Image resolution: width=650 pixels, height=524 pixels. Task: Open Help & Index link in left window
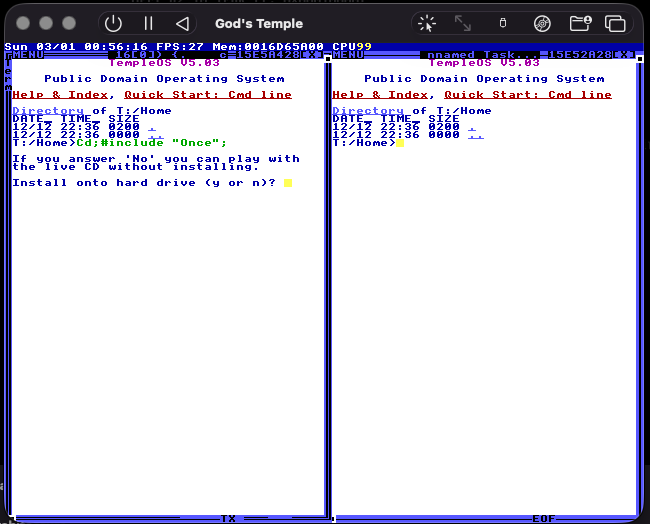[60, 95]
